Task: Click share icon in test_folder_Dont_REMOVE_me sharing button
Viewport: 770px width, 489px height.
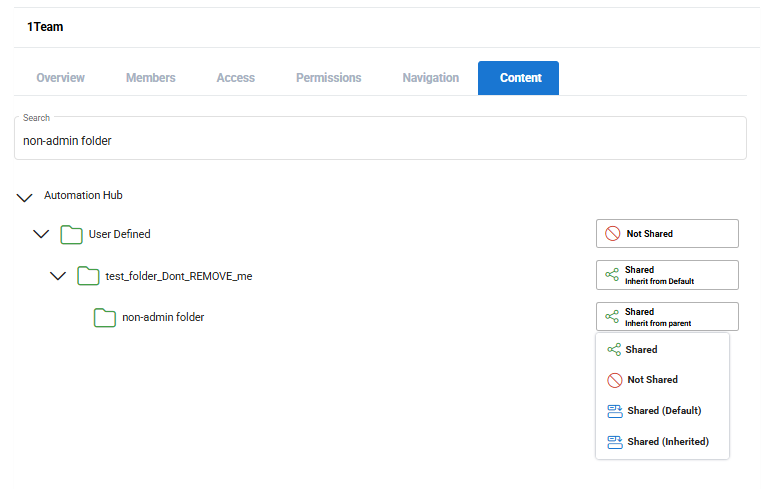Action: point(613,275)
